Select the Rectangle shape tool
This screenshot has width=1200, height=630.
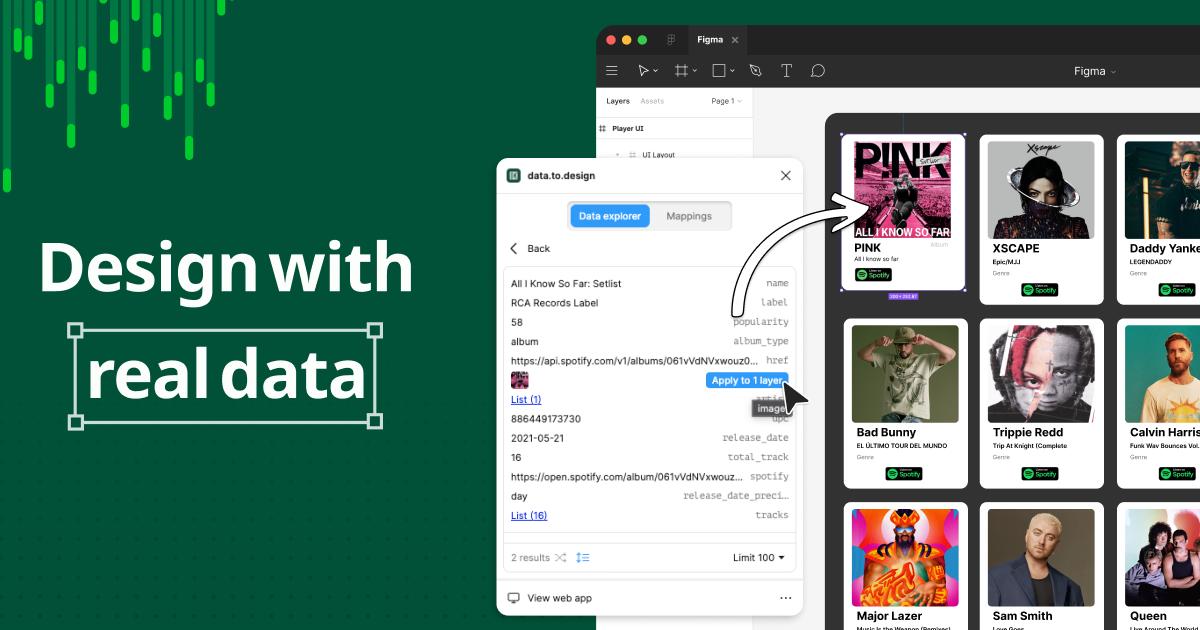point(718,71)
